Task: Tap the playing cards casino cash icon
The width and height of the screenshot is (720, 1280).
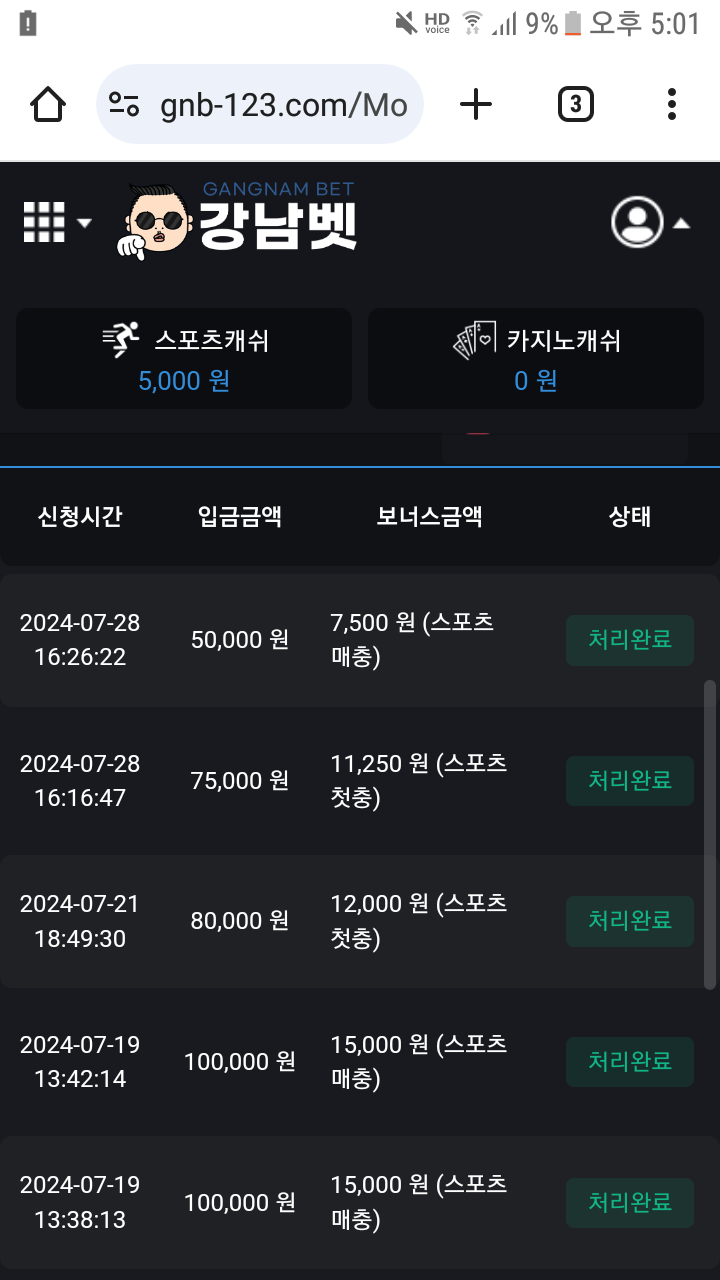Action: click(x=475, y=341)
